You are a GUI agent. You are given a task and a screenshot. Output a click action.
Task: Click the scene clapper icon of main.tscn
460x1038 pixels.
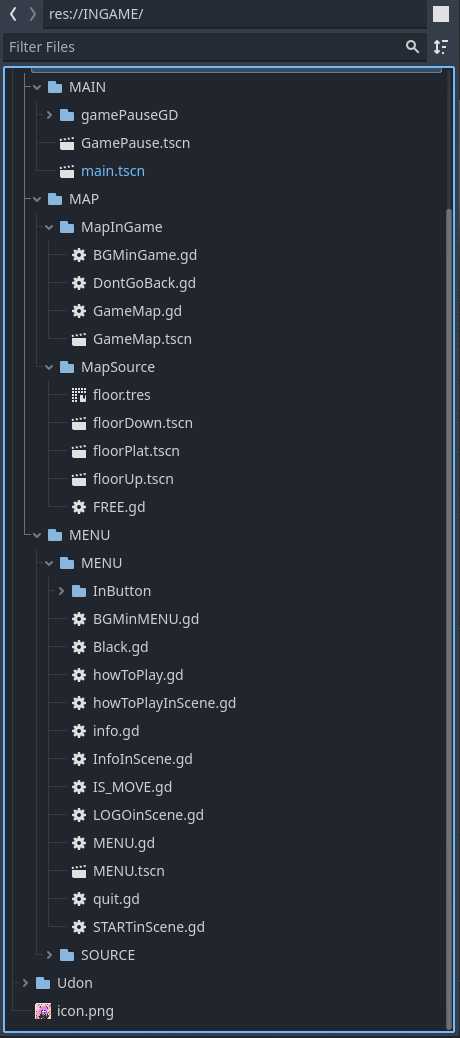[x=67, y=171]
